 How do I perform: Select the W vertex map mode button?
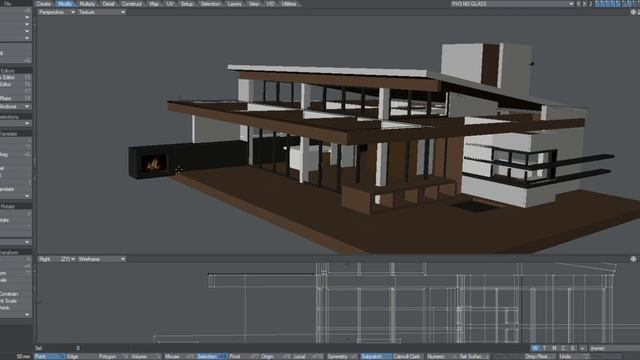coord(535,348)
